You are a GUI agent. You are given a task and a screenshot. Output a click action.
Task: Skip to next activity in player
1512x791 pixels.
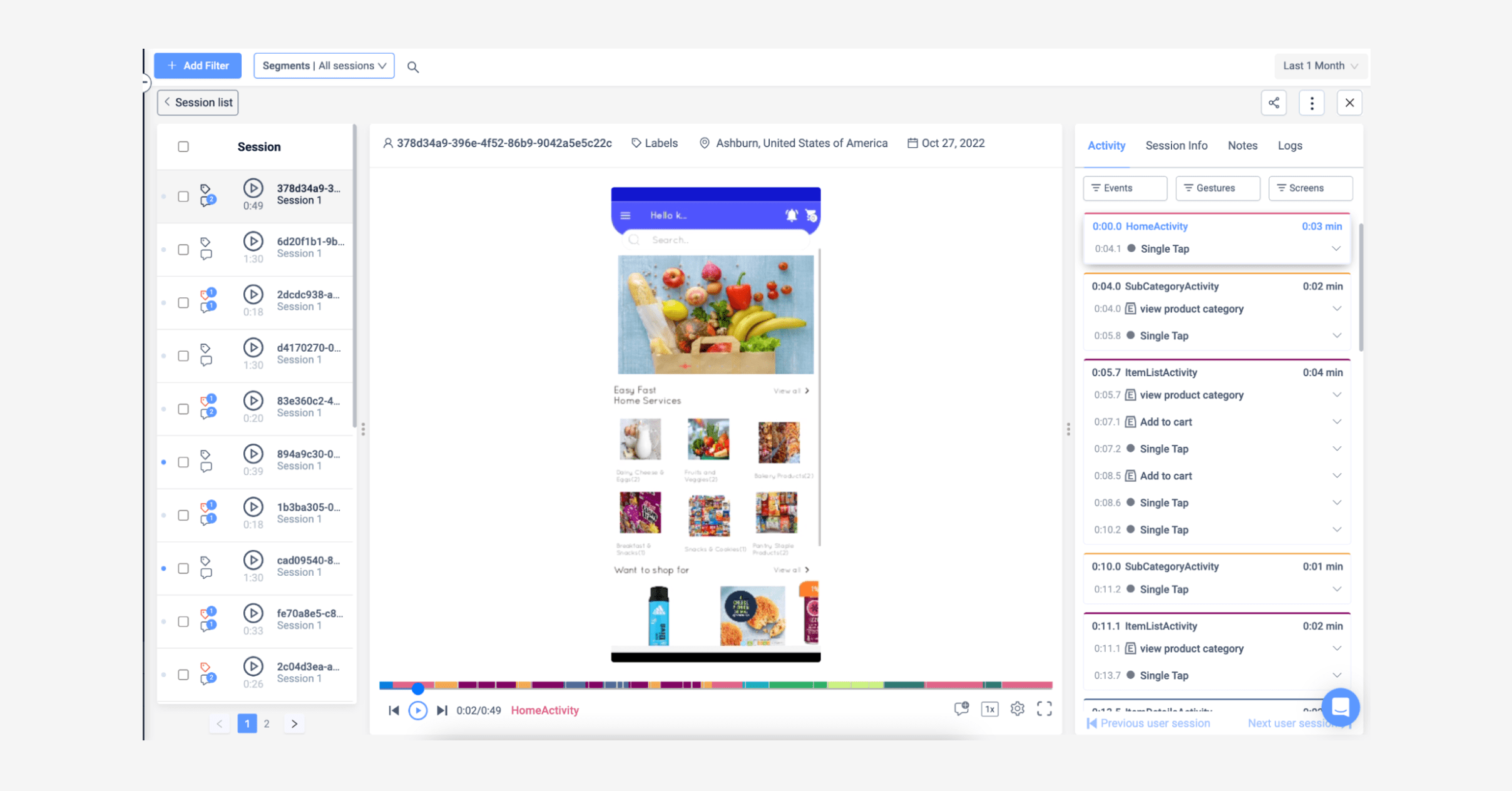pyautogui.click(x=442, y=710)
